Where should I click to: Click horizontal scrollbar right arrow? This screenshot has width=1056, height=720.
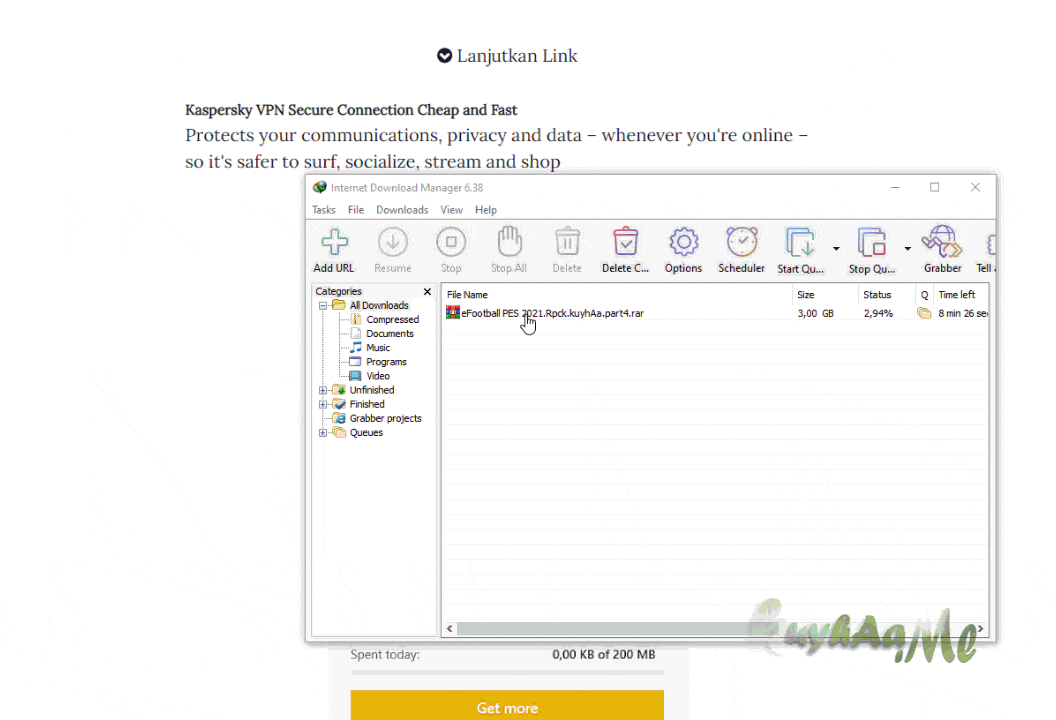click(981, 628)
